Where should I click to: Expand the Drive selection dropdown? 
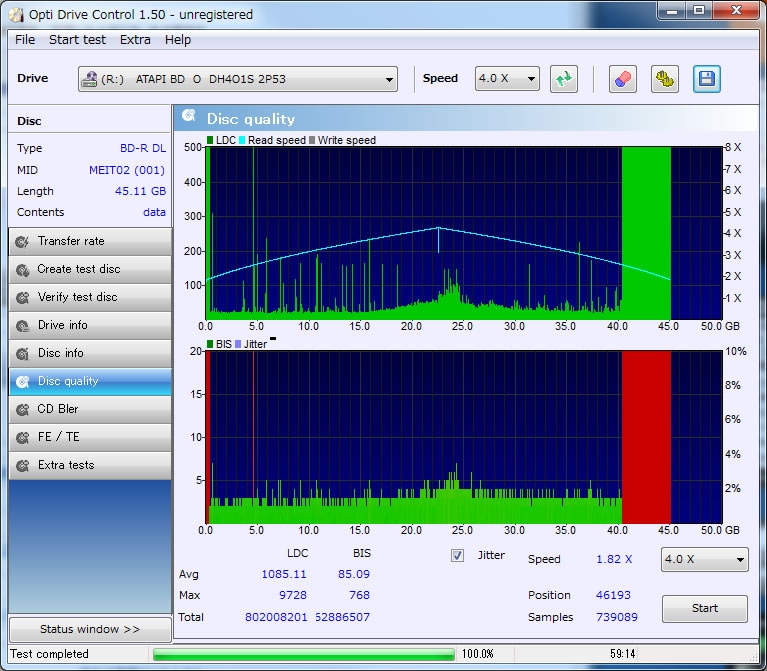238,79
